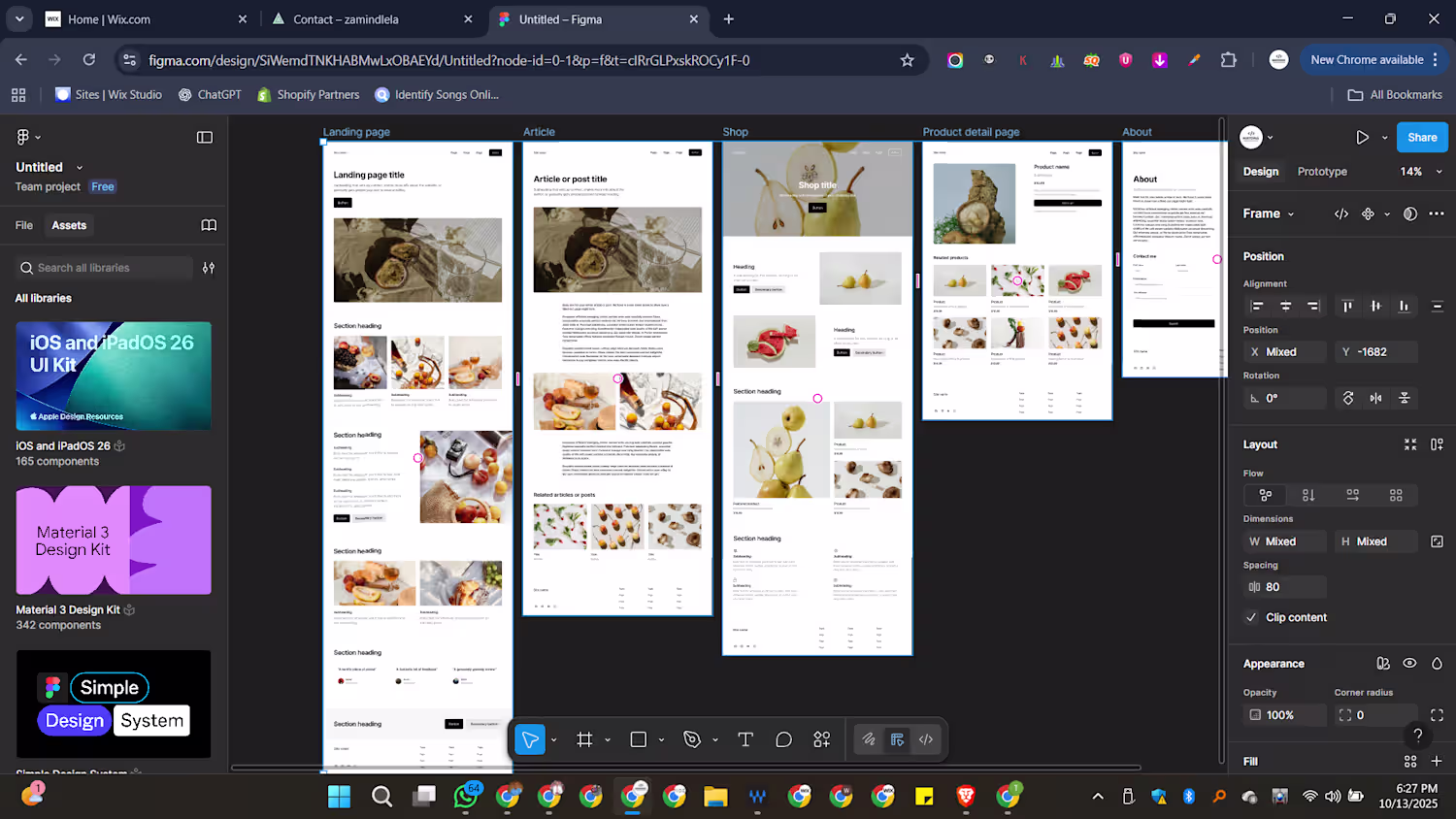Open the blend mode droplet icon
The image size is (1456, 819).
pos(1437,664)
